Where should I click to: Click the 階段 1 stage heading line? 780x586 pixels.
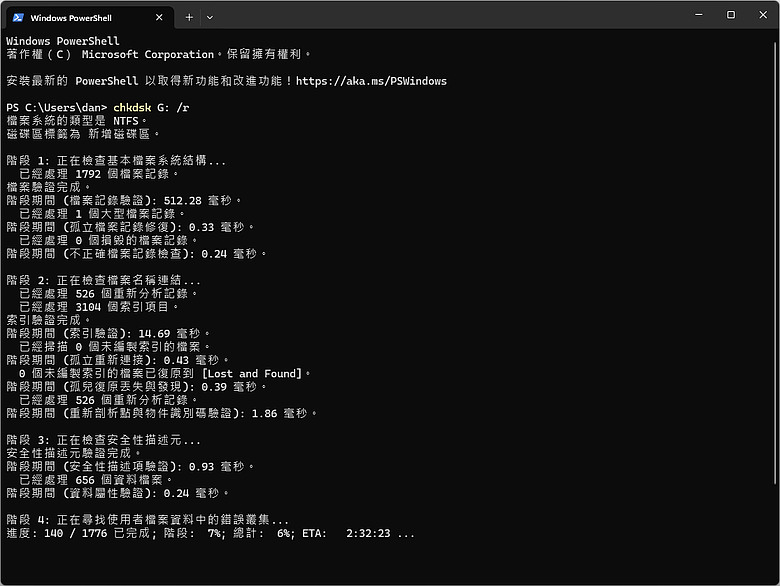click(116, 161)
